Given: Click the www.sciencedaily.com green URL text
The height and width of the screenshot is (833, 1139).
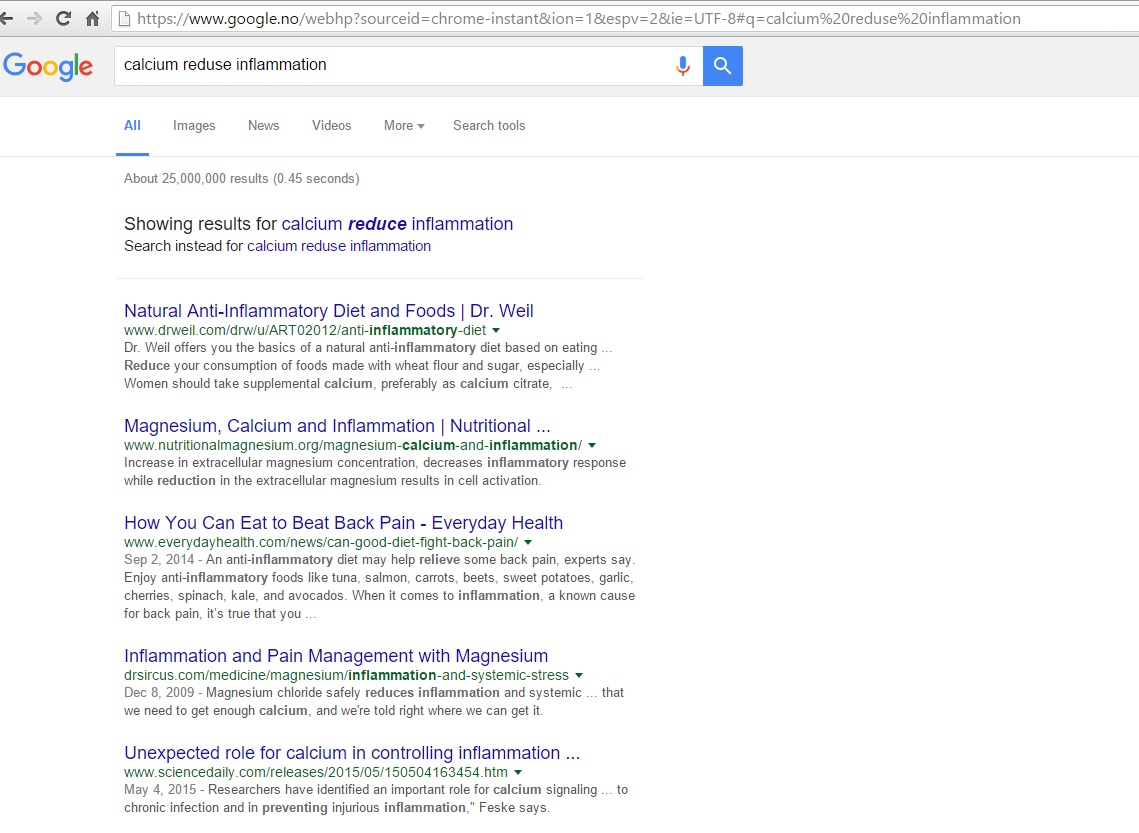Looking at the screenshot, I should coord(316,773).
